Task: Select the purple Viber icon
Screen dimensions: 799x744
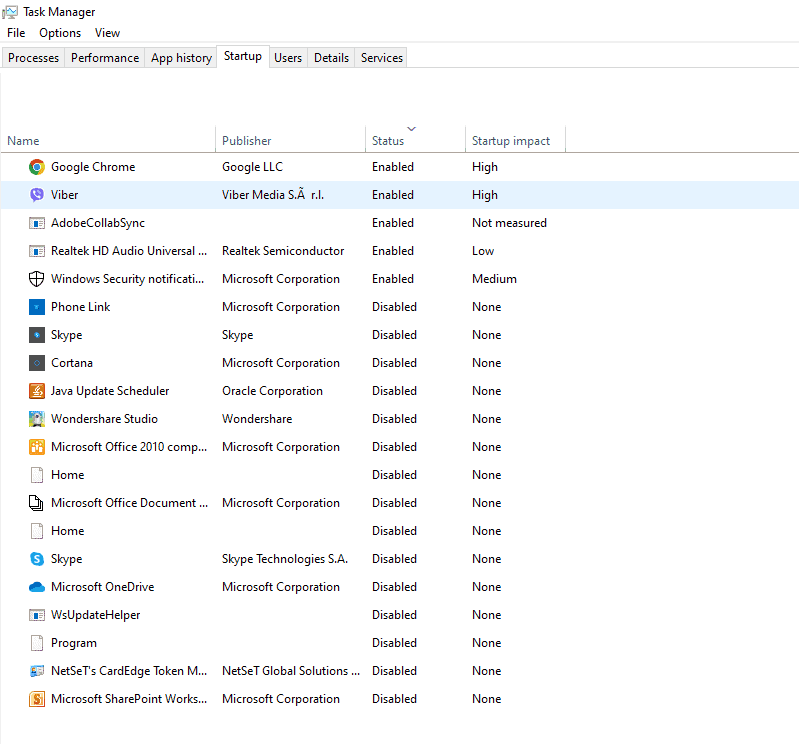Action: click(37, 195)
